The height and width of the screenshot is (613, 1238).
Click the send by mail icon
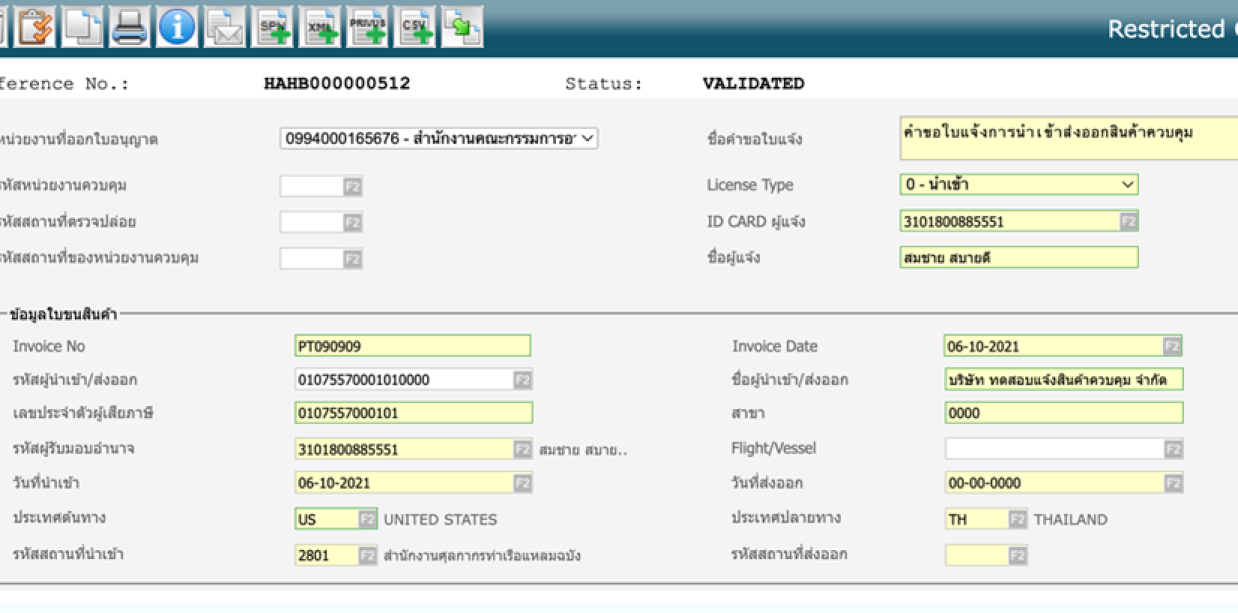tap(225, 27)
